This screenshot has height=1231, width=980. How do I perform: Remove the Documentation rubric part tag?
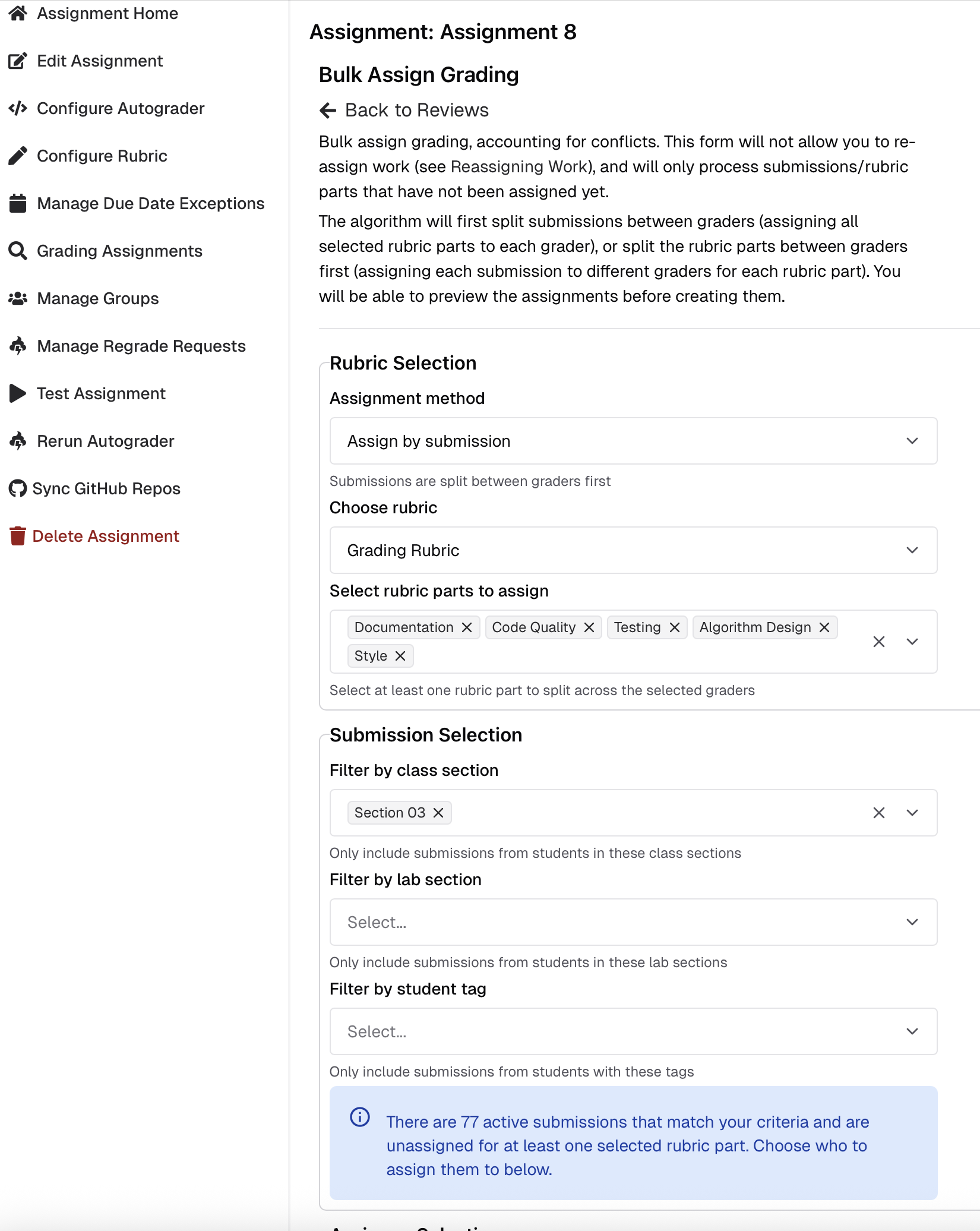point(467,627)
